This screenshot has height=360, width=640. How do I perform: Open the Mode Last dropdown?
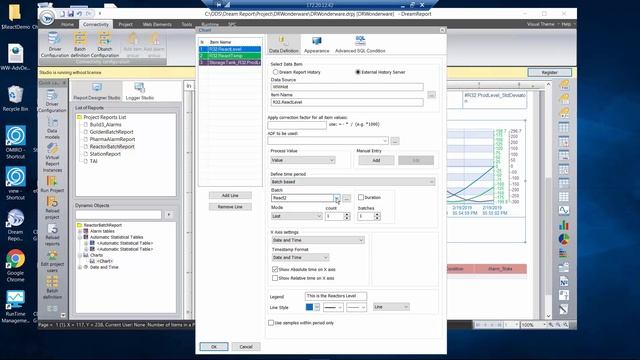click(297, 216)
